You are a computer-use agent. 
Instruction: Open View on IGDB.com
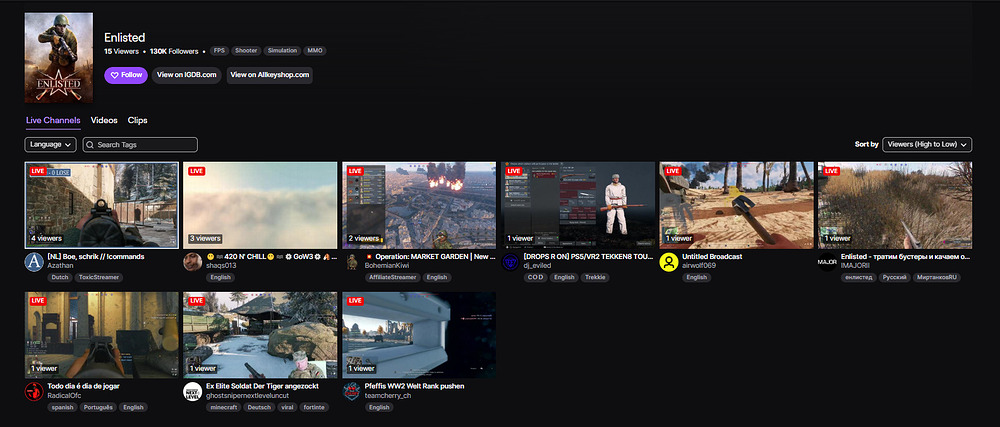[x=187, y=75]
